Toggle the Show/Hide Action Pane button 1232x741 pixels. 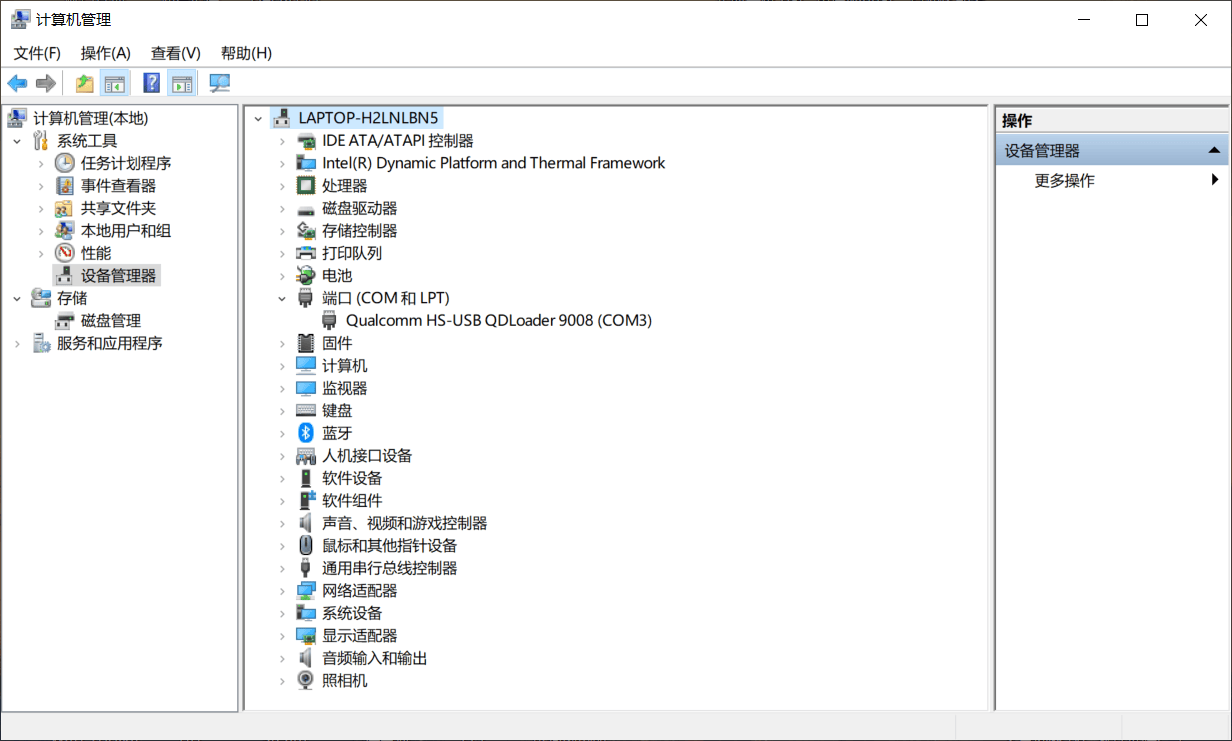click(181, 83)
